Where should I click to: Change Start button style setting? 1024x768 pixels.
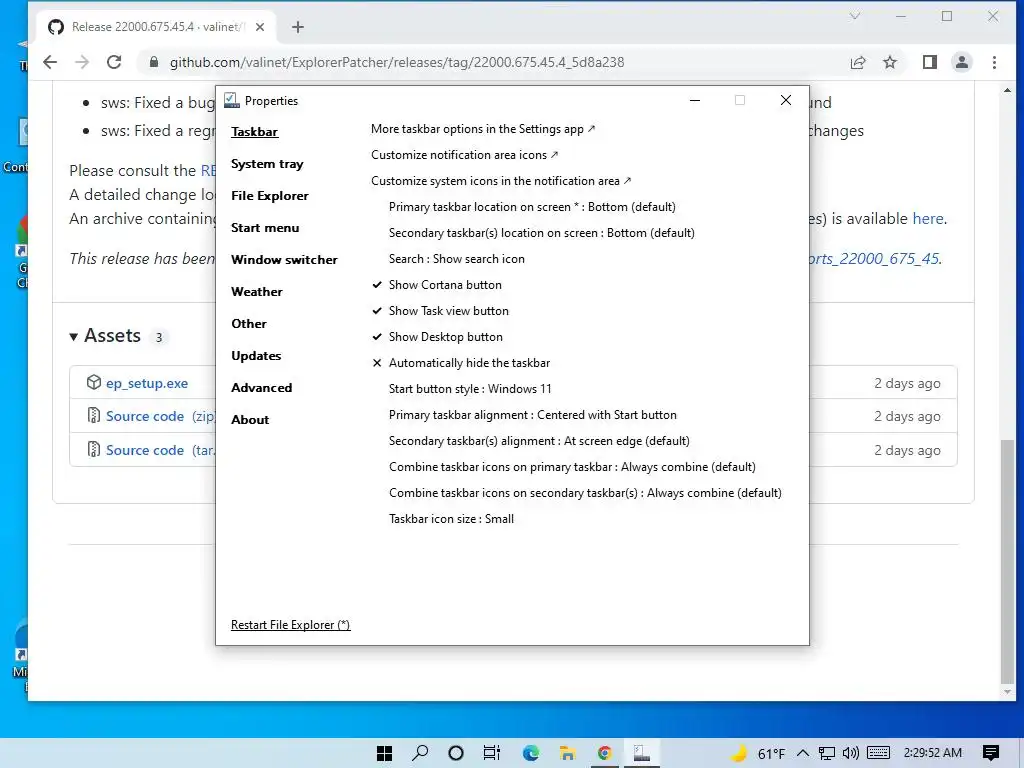click(470, 389)
